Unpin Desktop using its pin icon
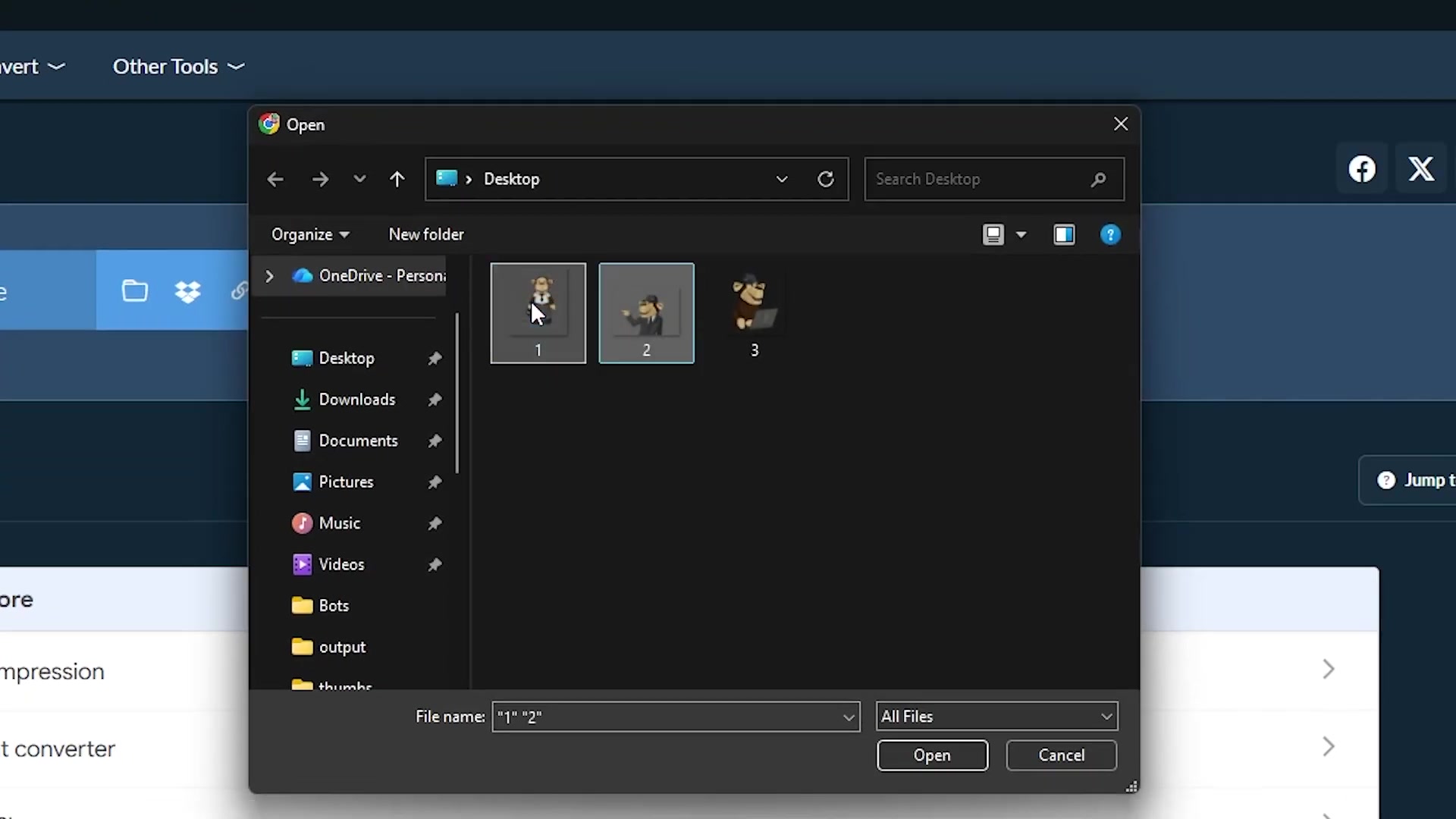 tap(435, 358)
